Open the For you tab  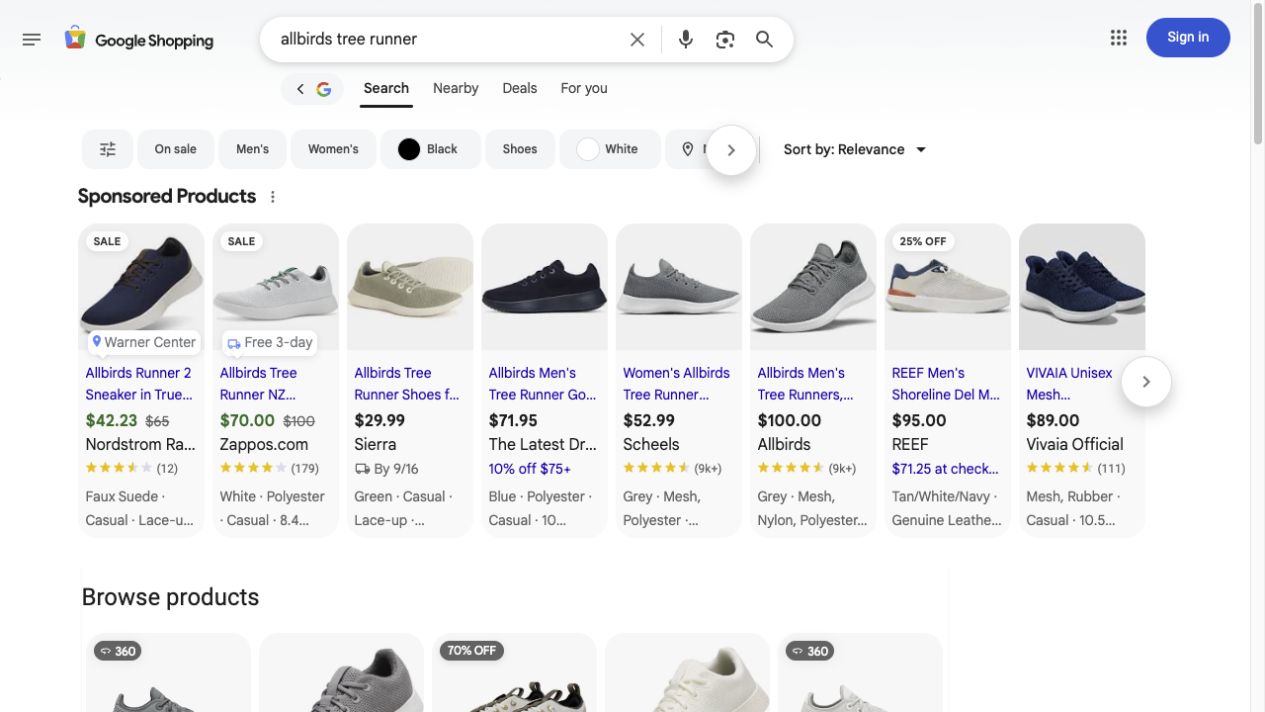[x=584, y=88]
